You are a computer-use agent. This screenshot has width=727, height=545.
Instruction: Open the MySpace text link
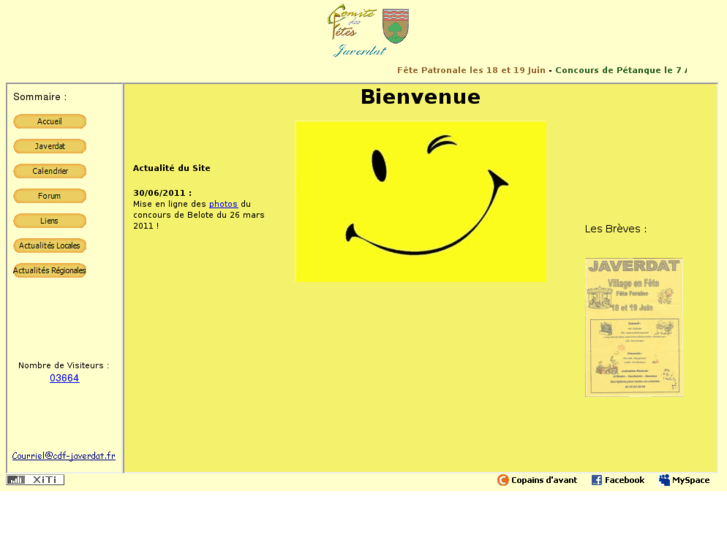coord(691,480)
